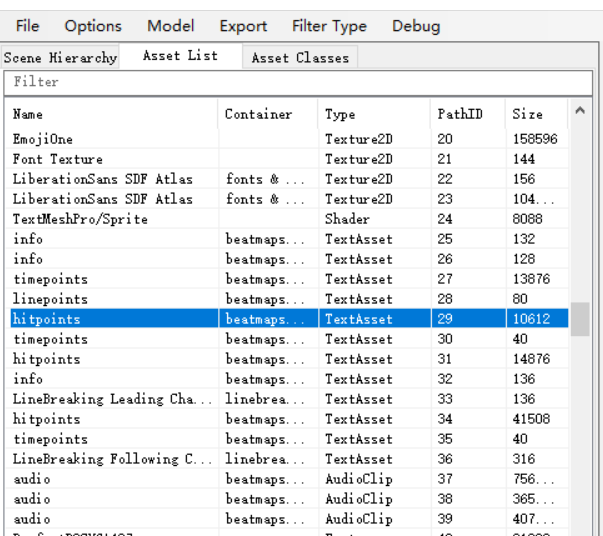Screen dimensions: 603x536
Task: Sort assets by Container column header
Action: [267, 114]
